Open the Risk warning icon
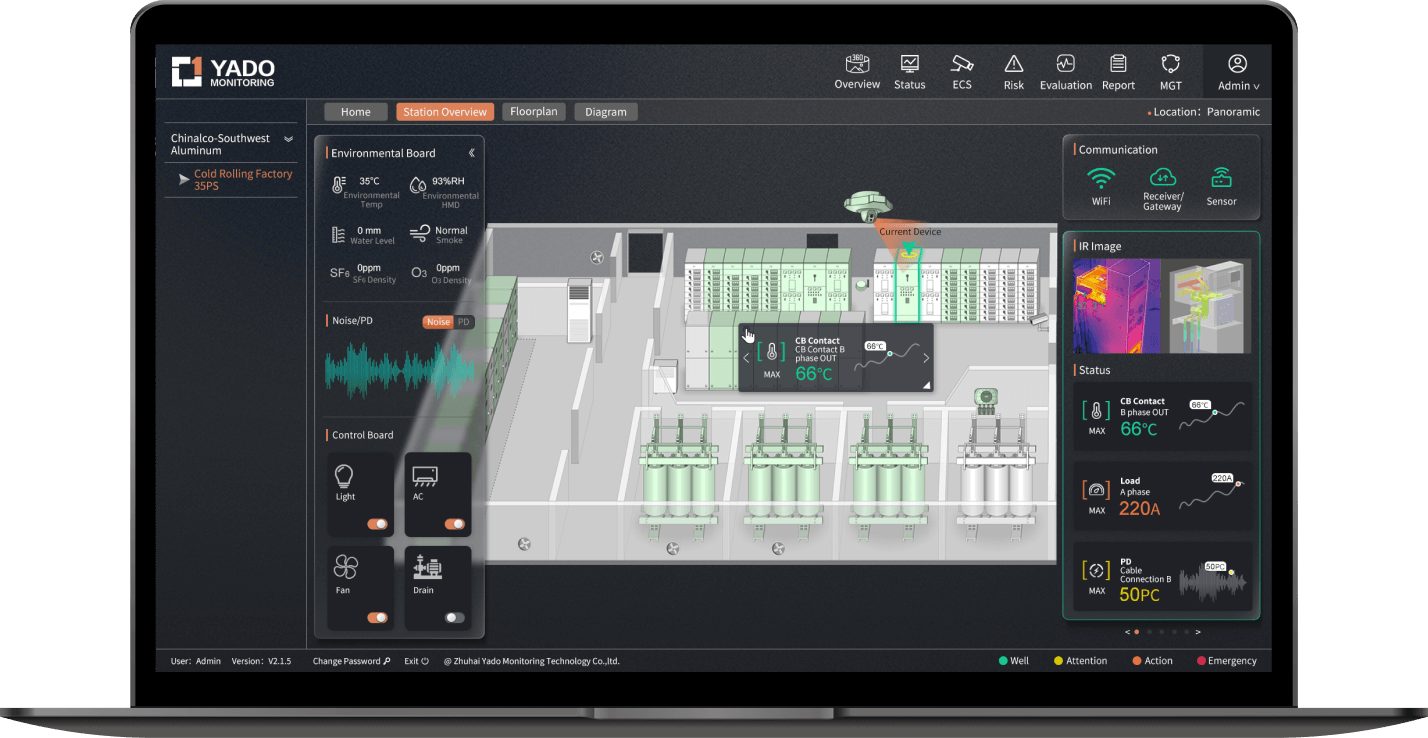 click(1014, 64)
